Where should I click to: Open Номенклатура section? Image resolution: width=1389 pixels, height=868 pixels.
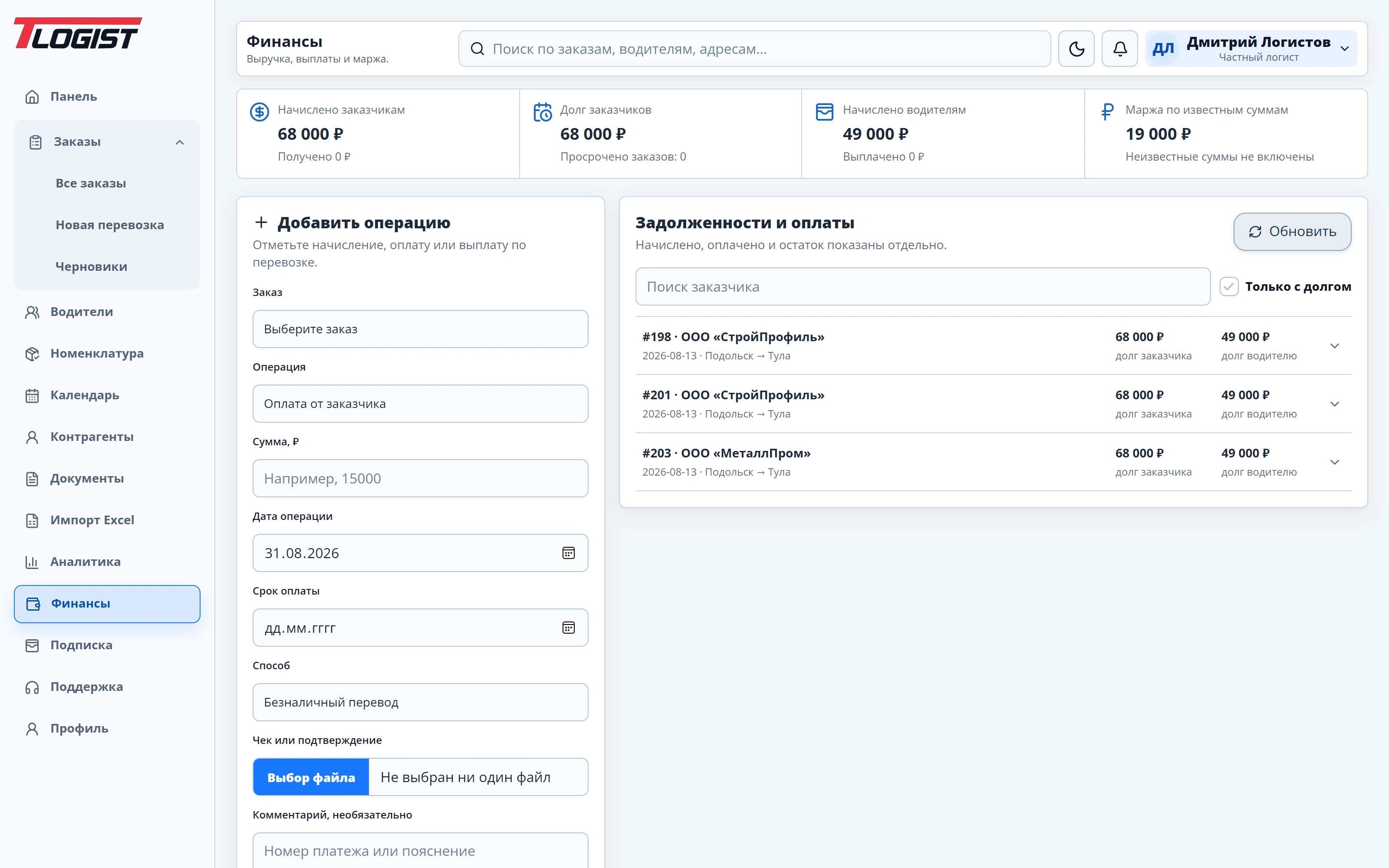[x=107, y=354]
